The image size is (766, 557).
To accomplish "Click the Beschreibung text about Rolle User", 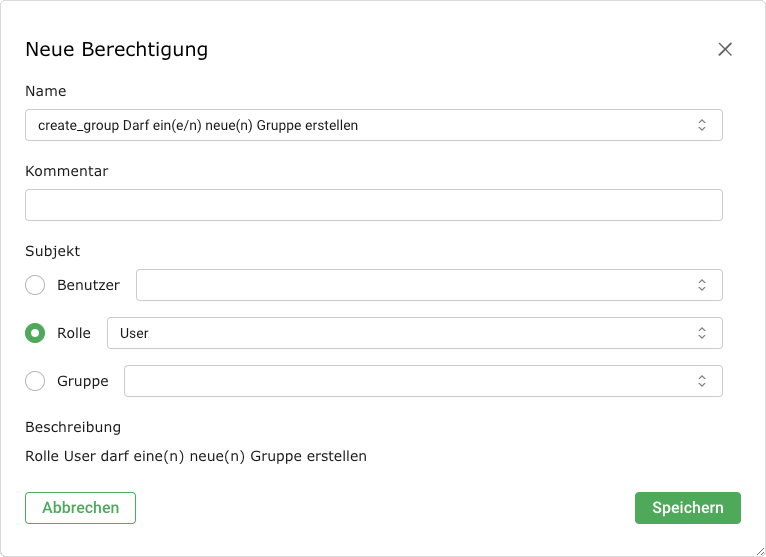I will 196,456.
